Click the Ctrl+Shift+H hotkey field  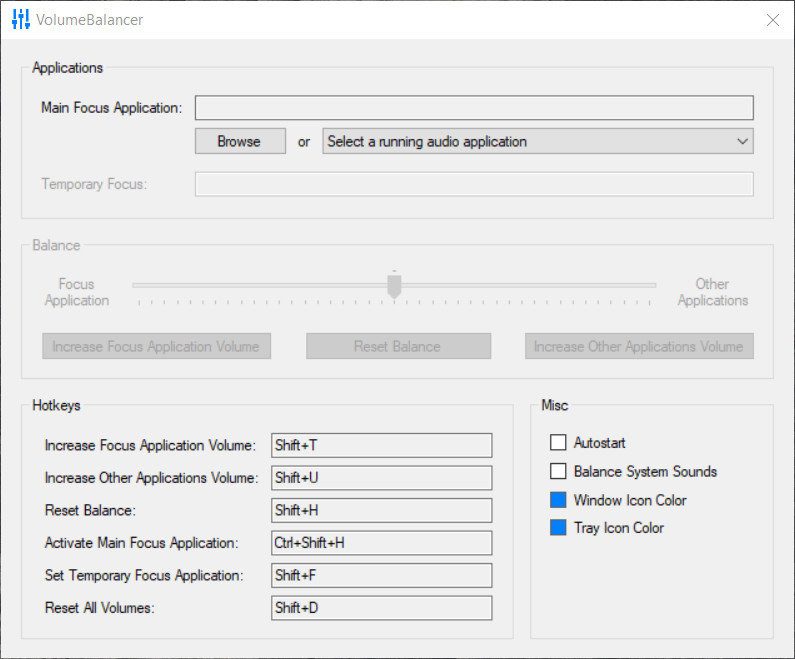pyautogui.click(x=382, y=543)
